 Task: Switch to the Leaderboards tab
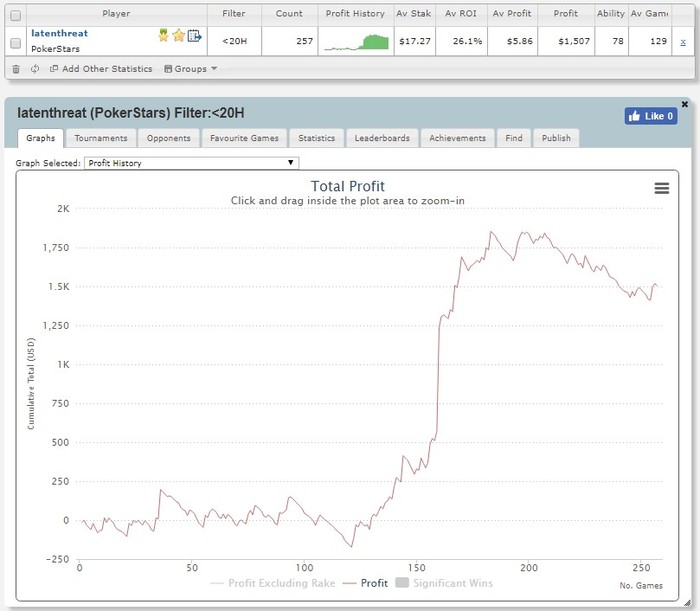point(382,138)
